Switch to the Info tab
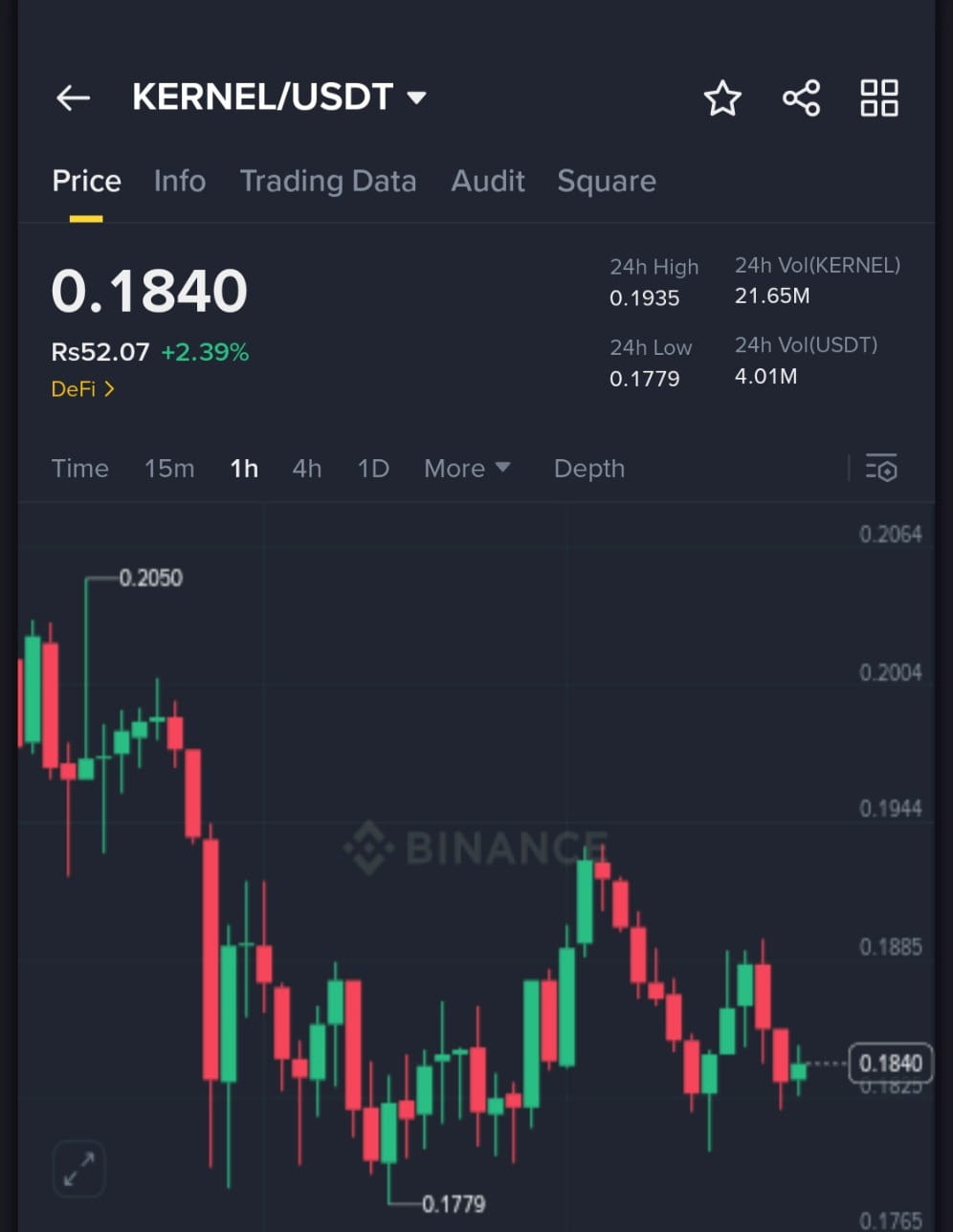 pyautogui.click(x=180, y=181)
